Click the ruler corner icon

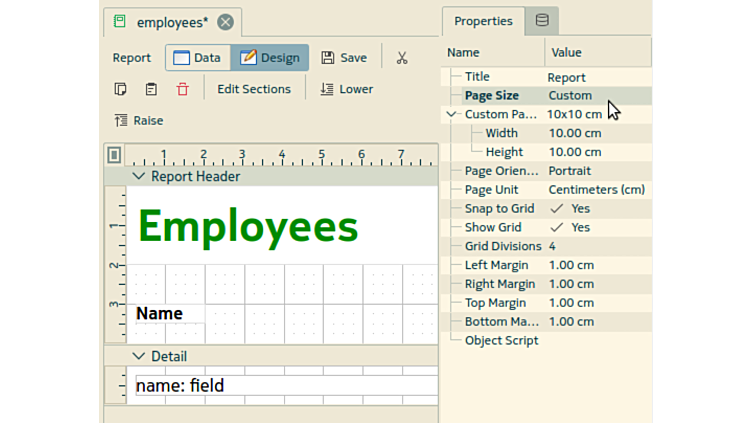click(x=114, y=155)
